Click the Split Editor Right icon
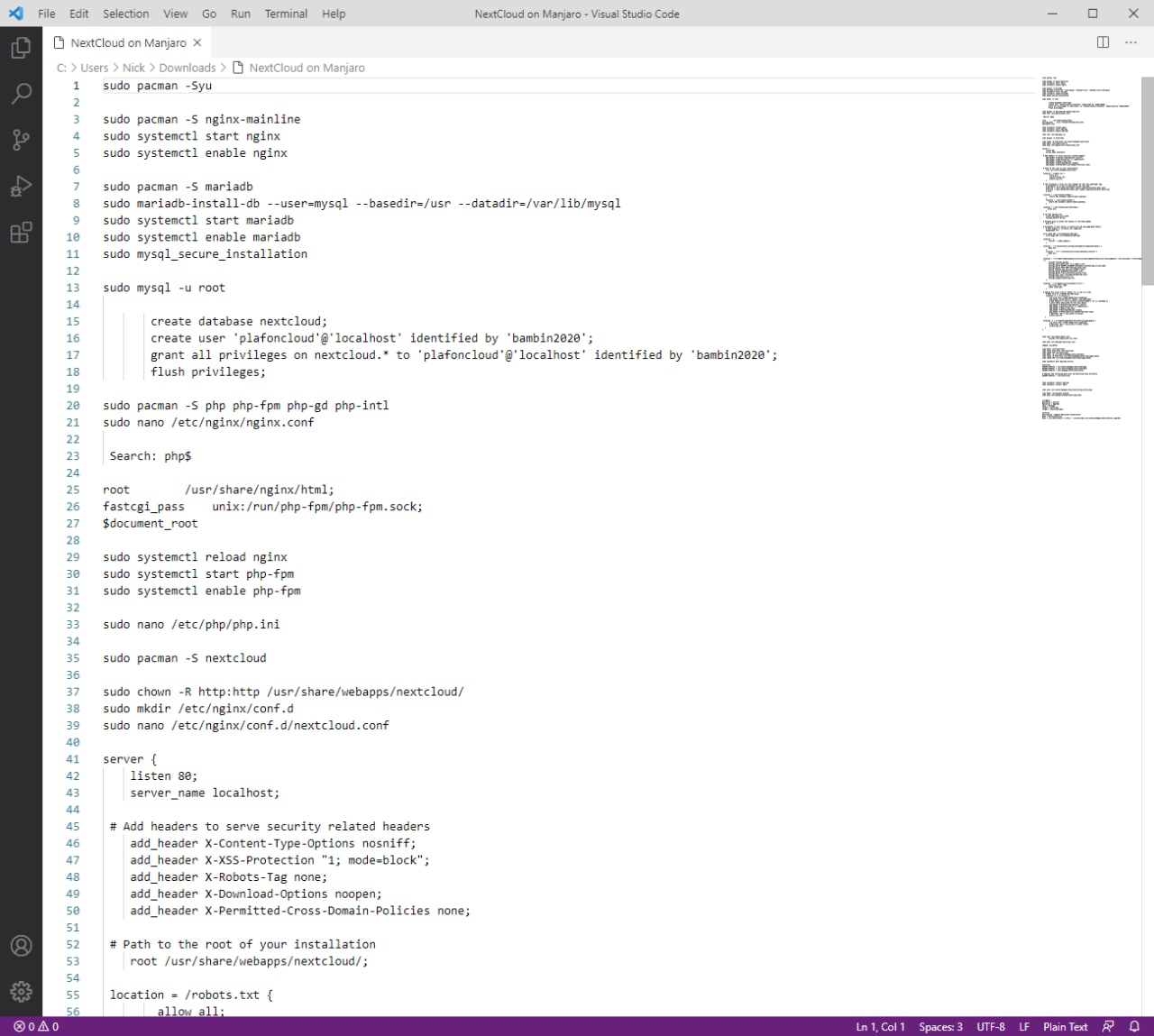 point(1103,42)
